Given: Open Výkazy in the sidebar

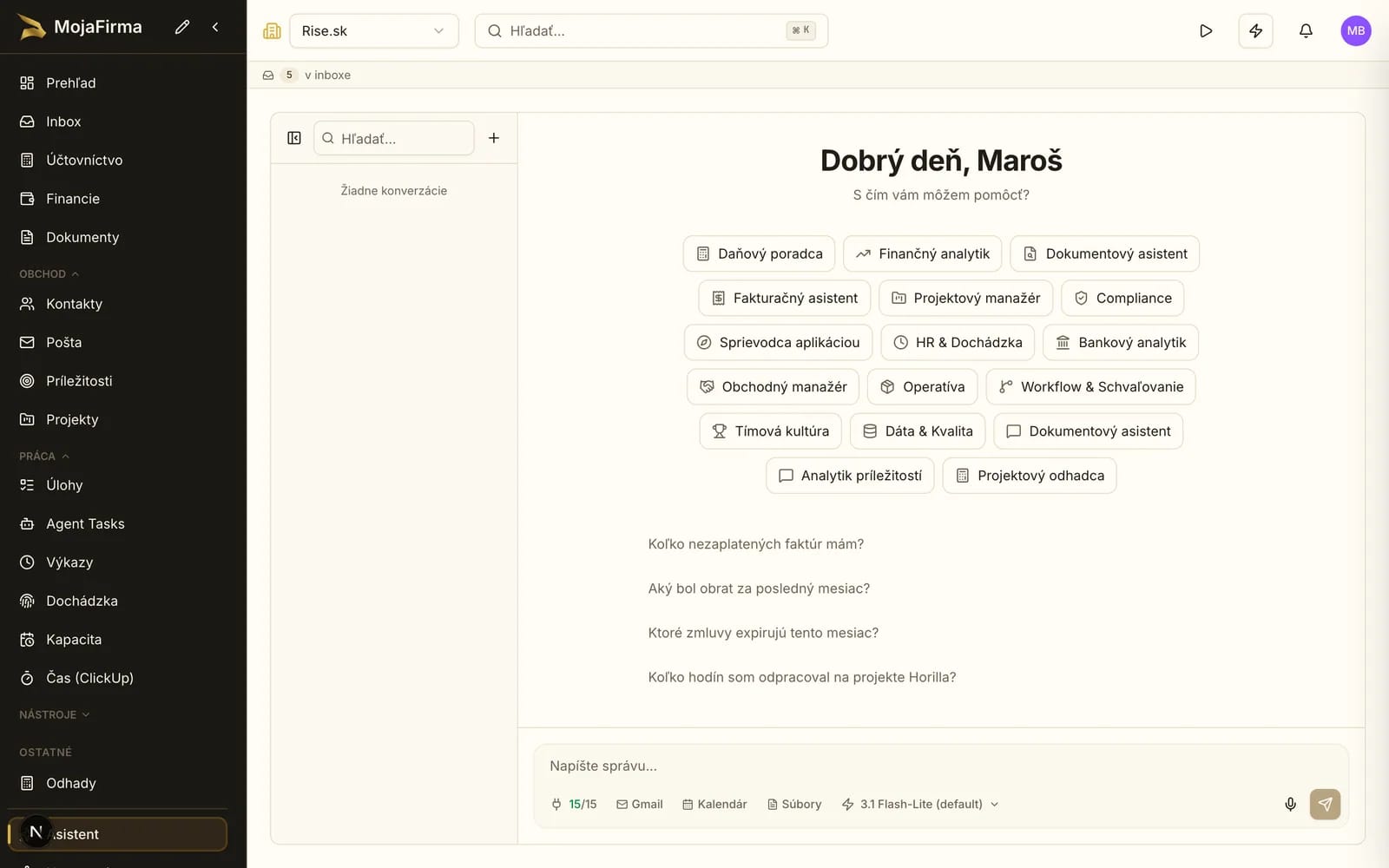Looking at the screenshot, I should coord(118,562).
